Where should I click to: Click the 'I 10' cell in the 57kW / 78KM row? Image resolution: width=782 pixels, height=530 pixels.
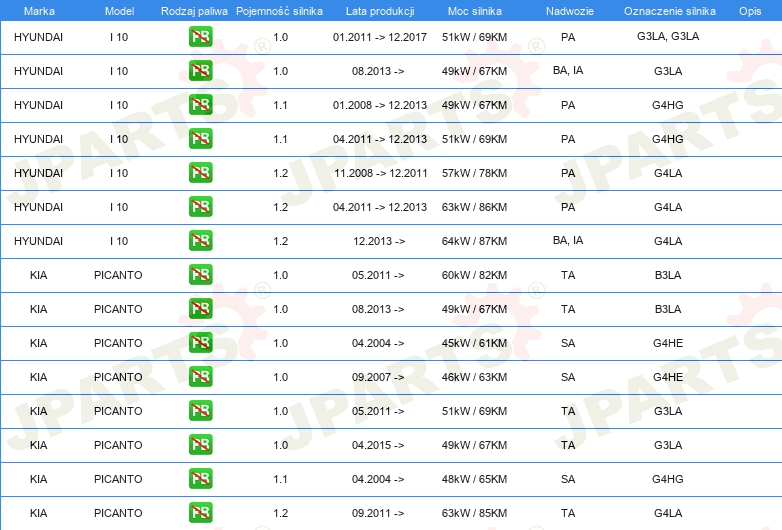click(x=119, y=173)
